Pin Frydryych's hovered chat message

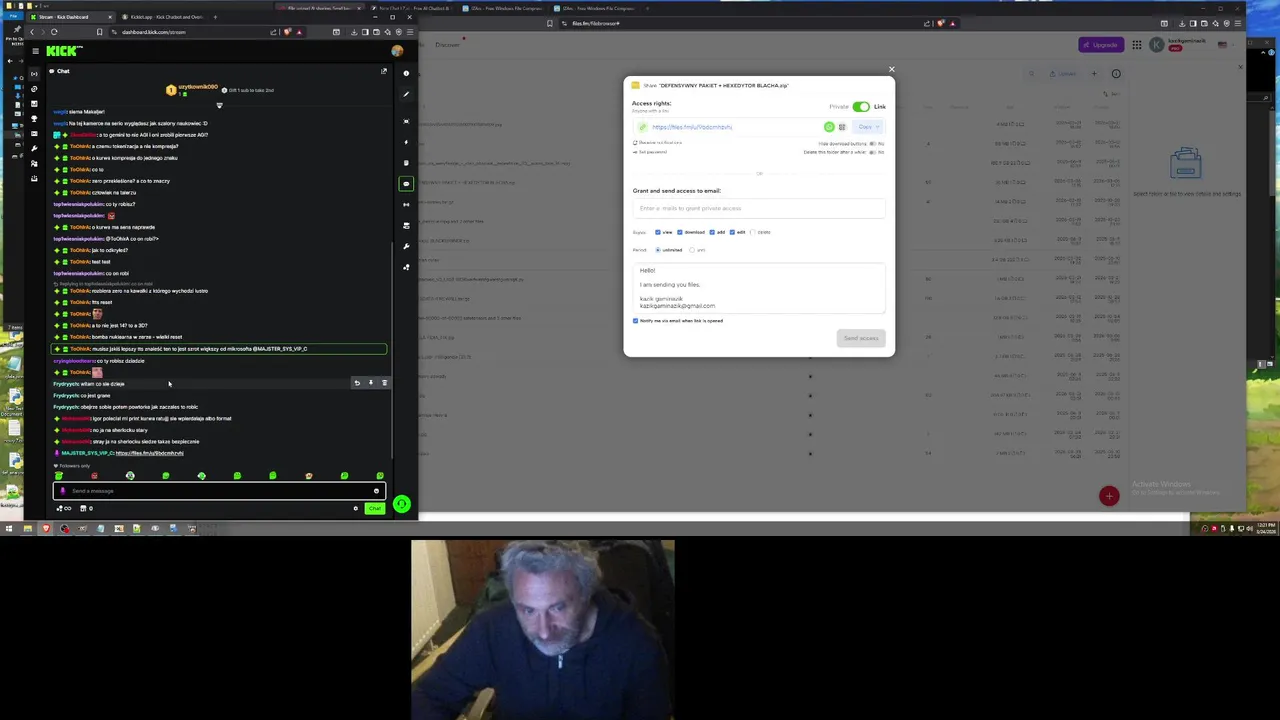[370, 383]
